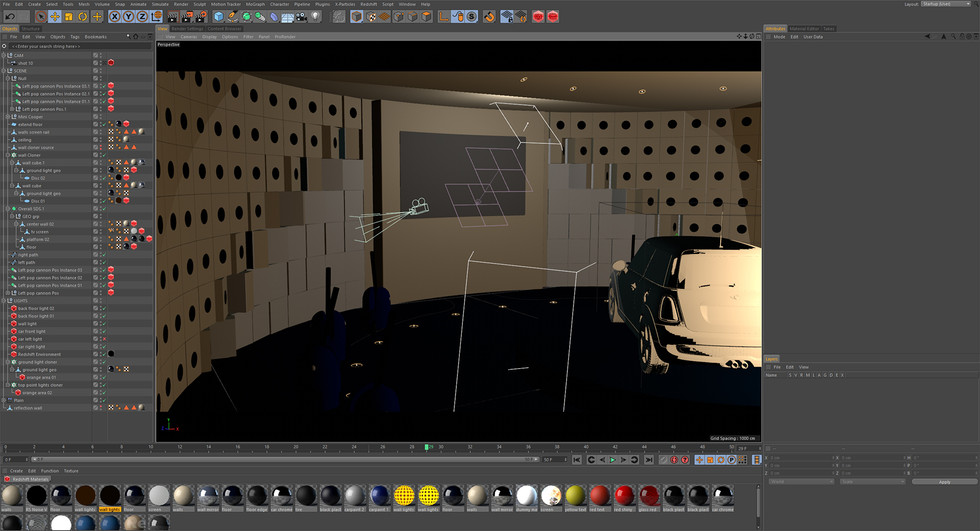
Task: Open the World coordinate dropdown
Action: click(x=801, y=482)
